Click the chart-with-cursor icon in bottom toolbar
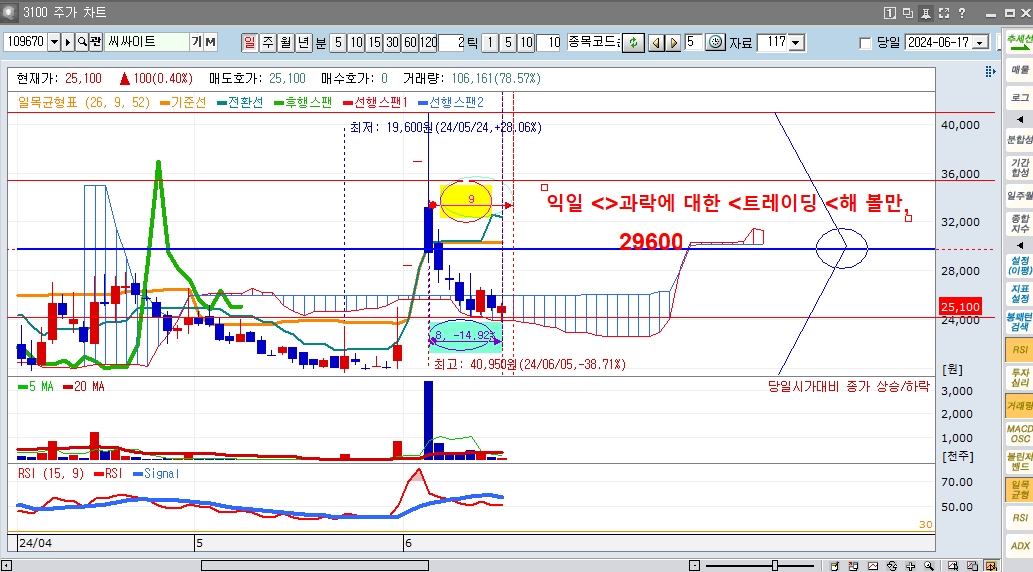The width and height of the screenshot is (1033, 572). pyautogui.click(x=953, y=565)
